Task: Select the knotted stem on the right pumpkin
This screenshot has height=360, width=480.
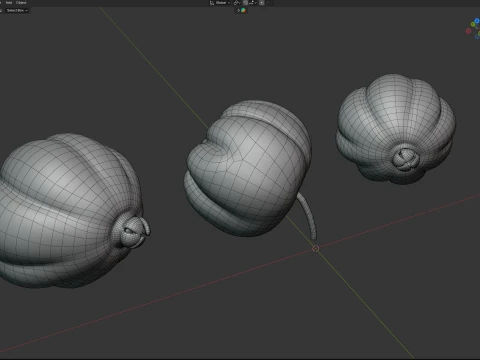Action: (x=405, y=159)
